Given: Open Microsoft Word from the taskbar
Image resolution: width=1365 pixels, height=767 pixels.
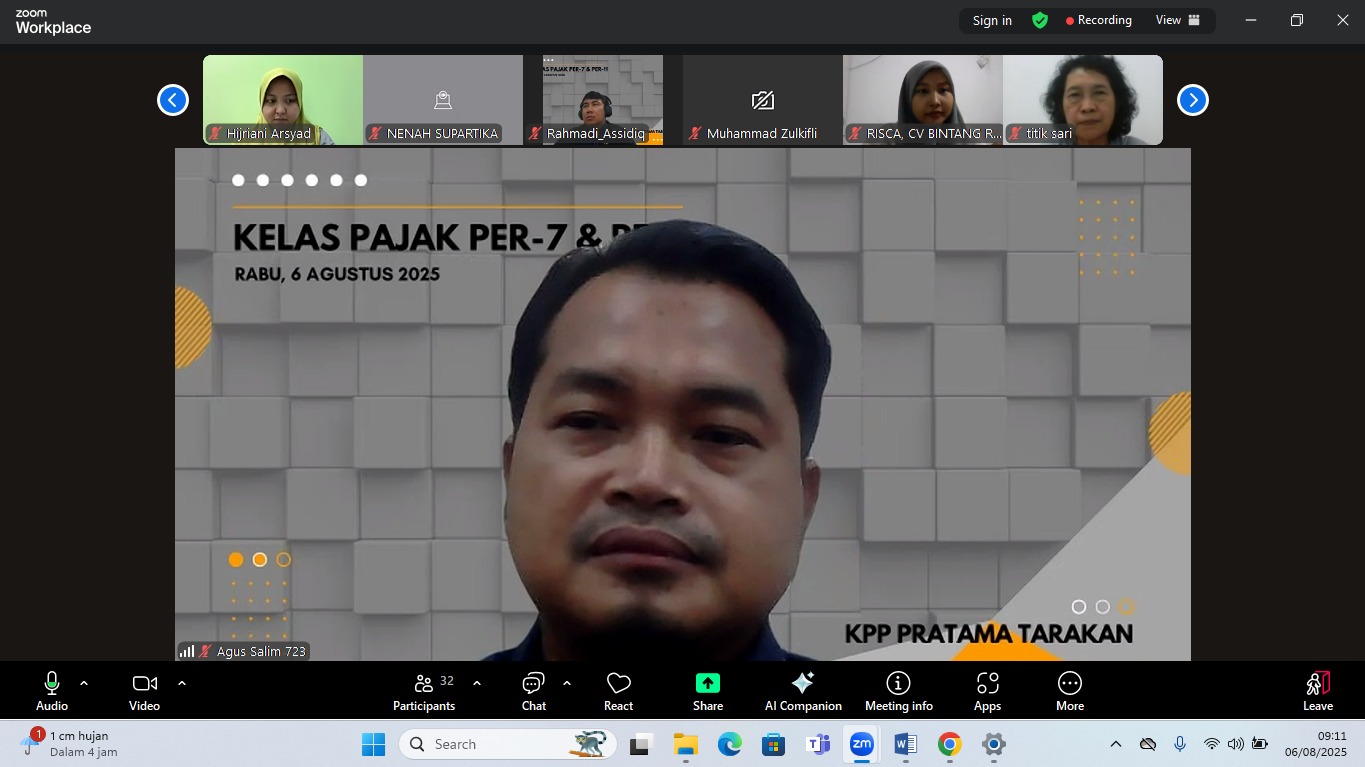Looking at the screenshot, I should [x=905, y=745].
